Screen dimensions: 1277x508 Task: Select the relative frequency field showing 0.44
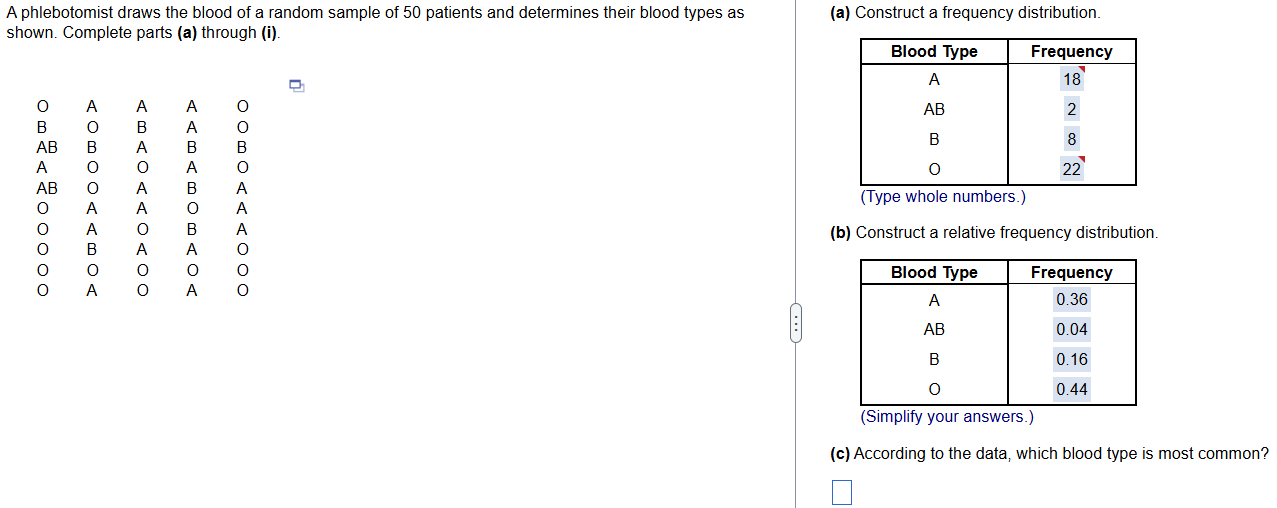(1071, 390)
